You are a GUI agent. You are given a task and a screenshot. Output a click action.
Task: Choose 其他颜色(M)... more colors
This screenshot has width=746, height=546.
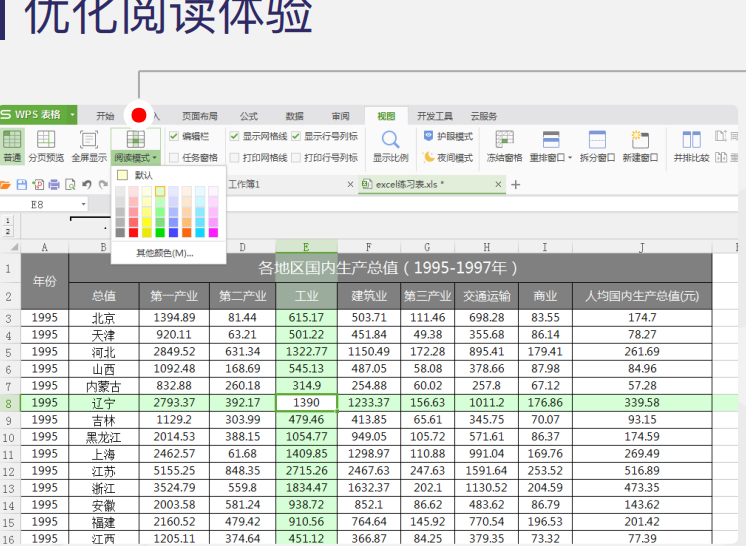165,253
